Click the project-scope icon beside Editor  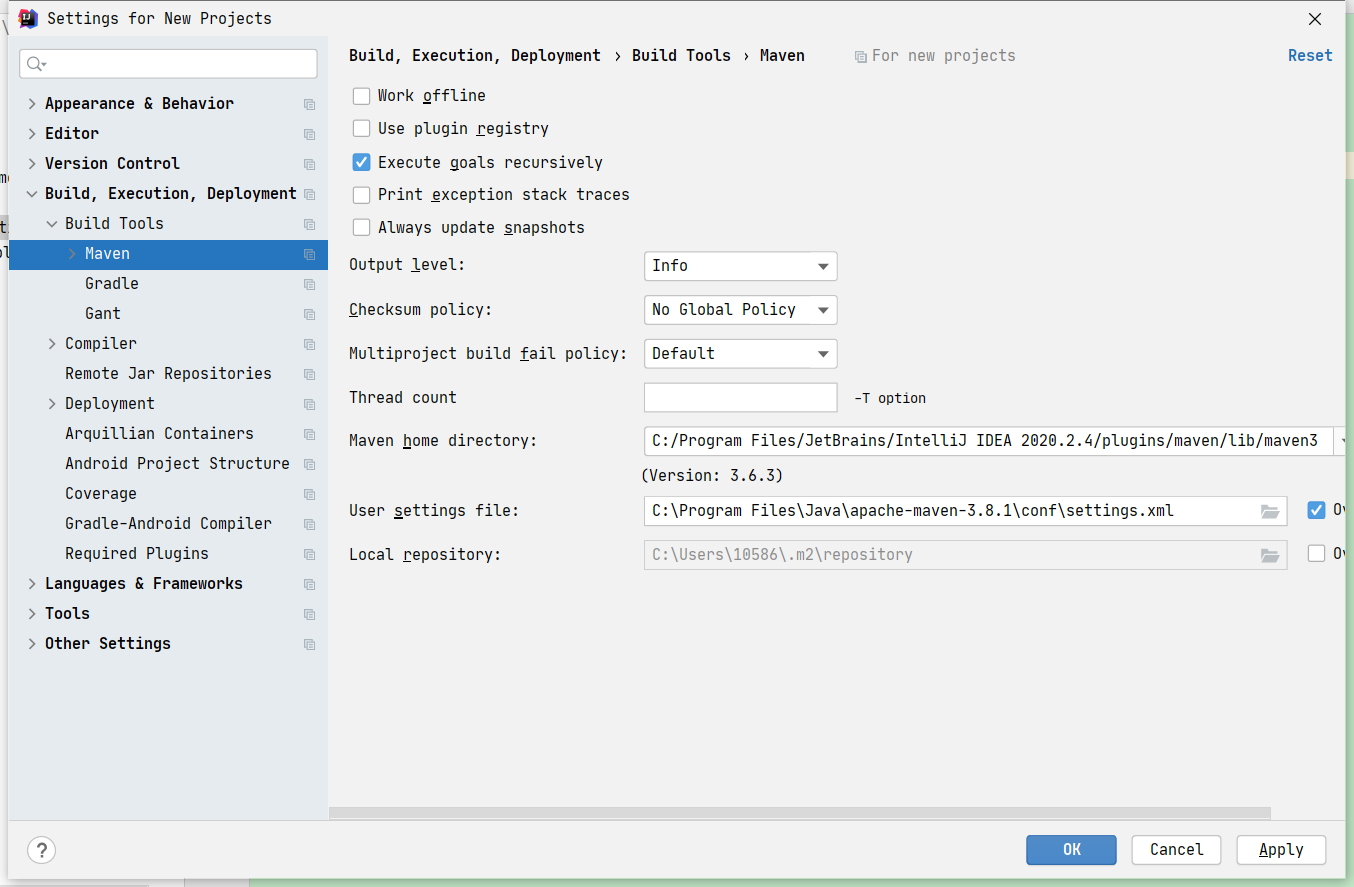(x=309, y=134)
